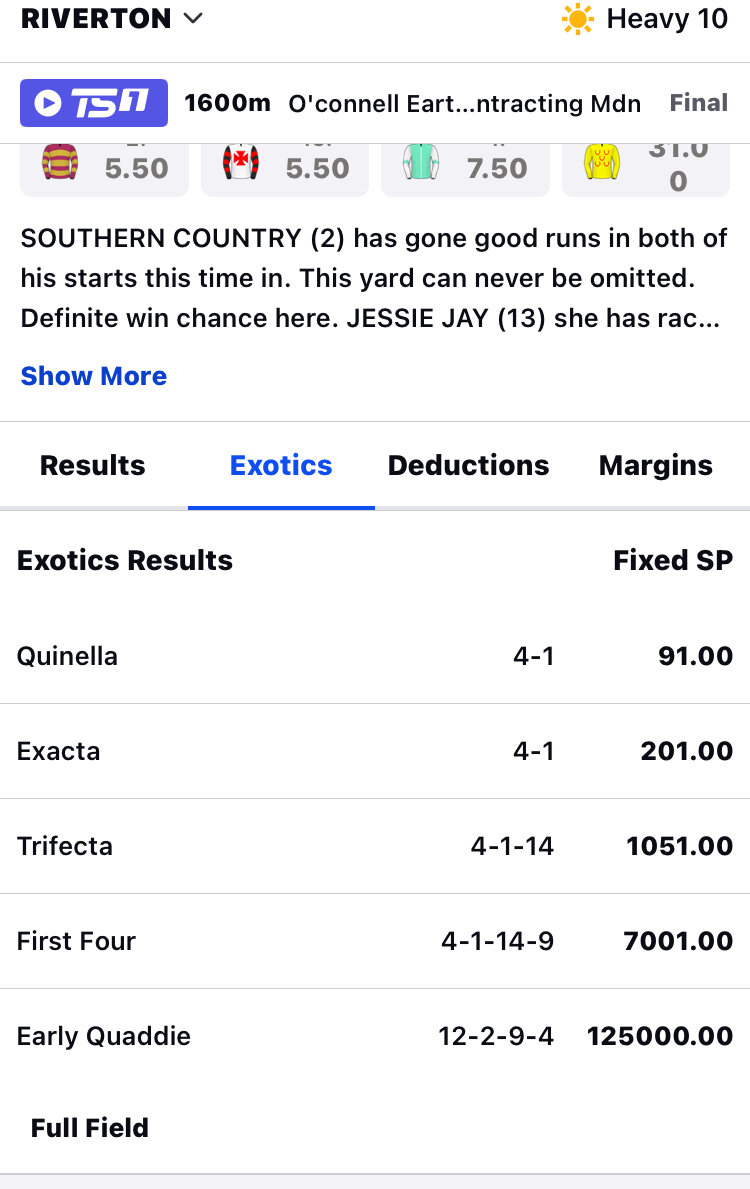Switch to the Margins tab

tap(655, 465)
